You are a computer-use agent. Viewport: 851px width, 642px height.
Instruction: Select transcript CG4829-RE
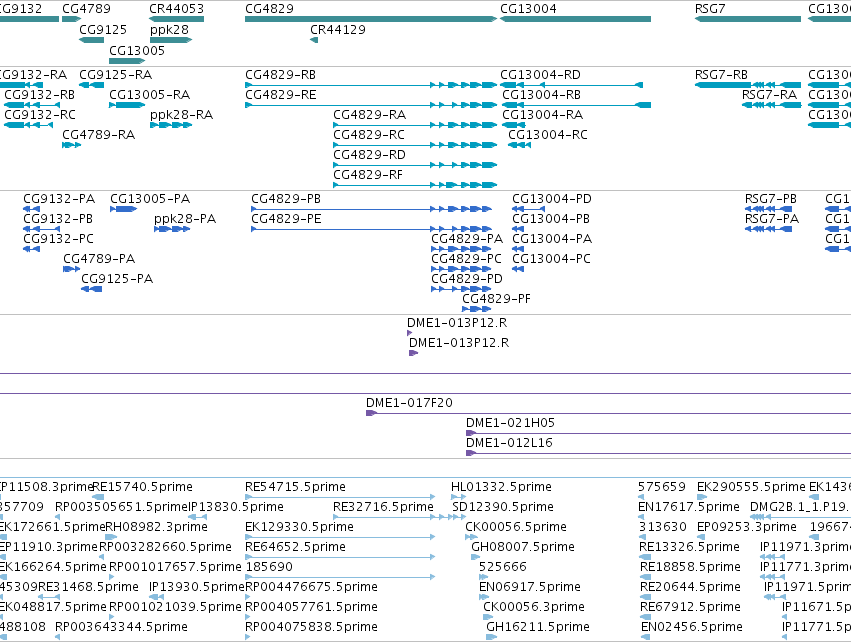point(371,105)
